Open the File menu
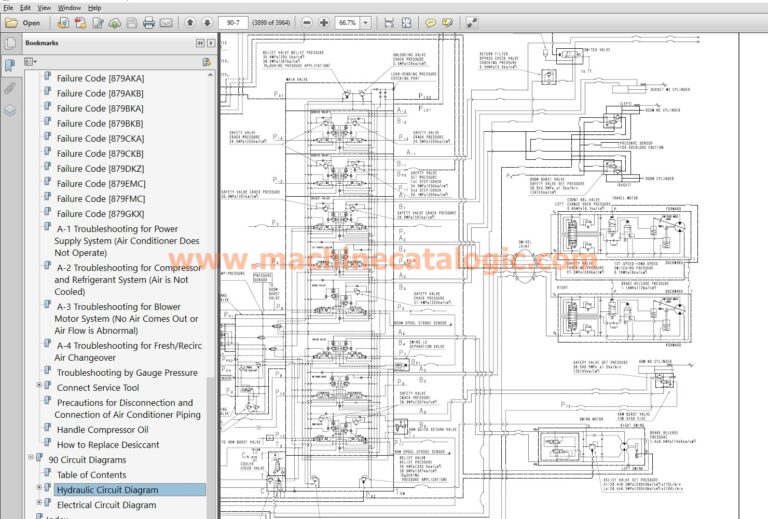The image size is (768, 519). click(8, 8)
